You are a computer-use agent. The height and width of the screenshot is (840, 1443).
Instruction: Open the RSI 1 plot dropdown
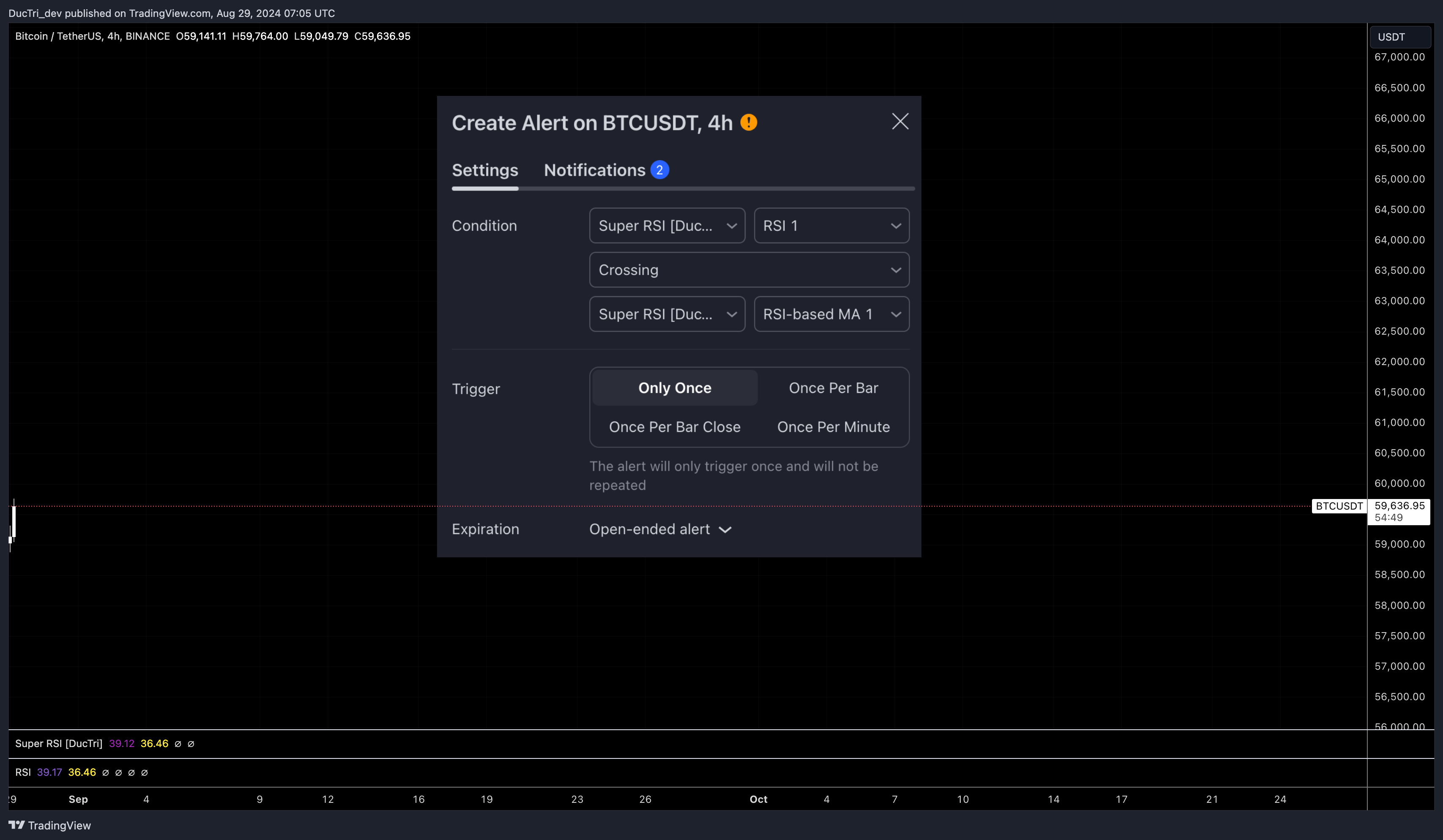click(x=831, y=226)
